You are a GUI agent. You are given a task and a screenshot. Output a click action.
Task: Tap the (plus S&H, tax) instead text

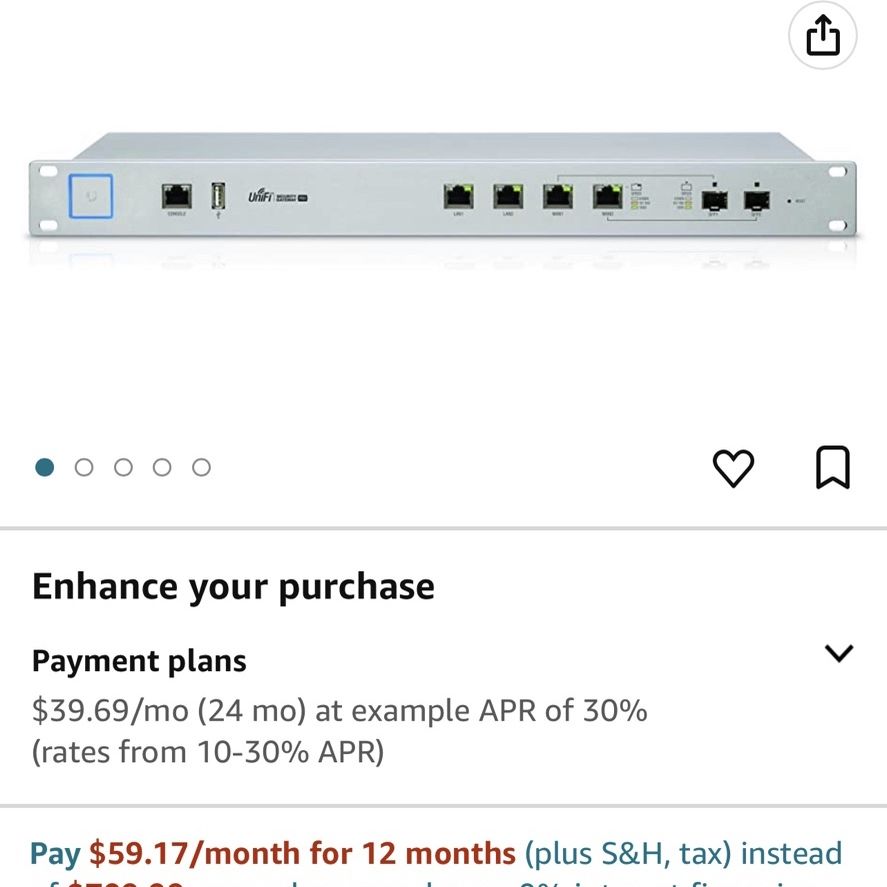tap(683, 853)
